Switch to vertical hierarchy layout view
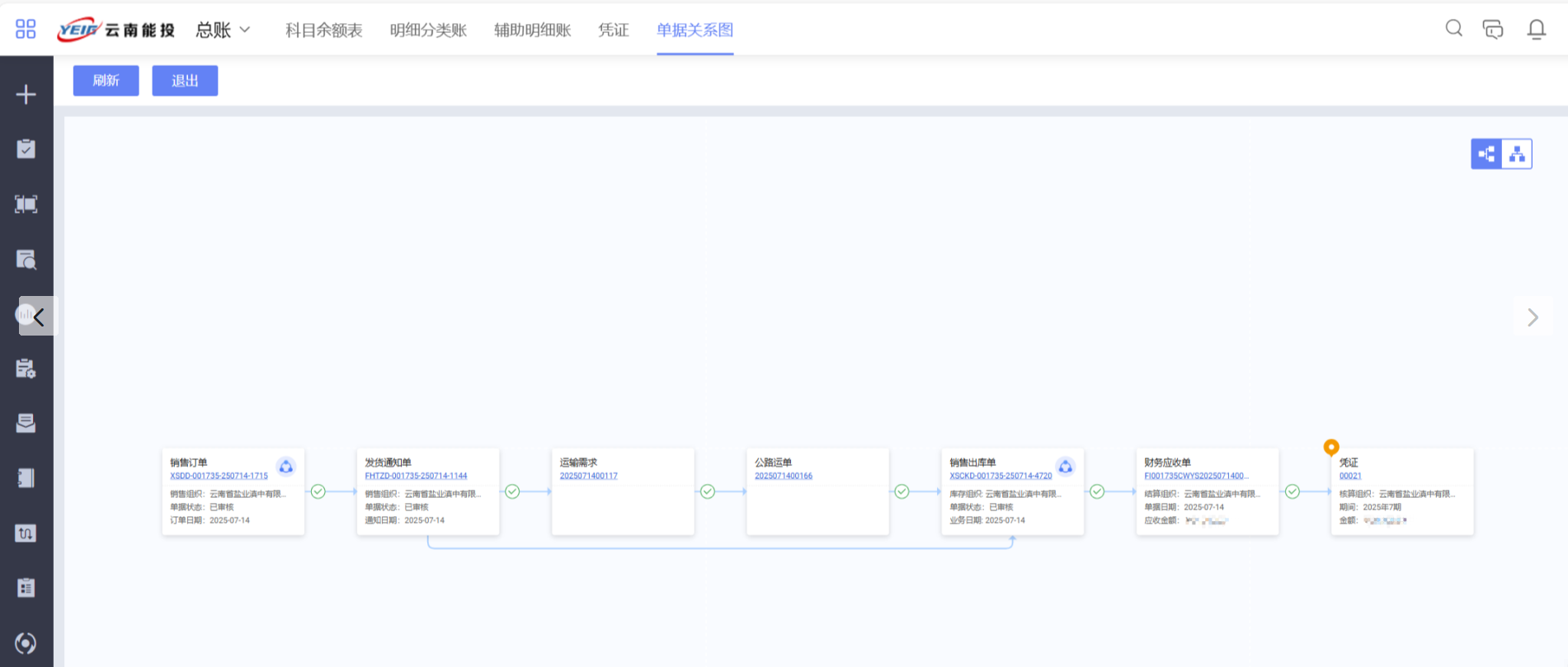 point(1517,154)
